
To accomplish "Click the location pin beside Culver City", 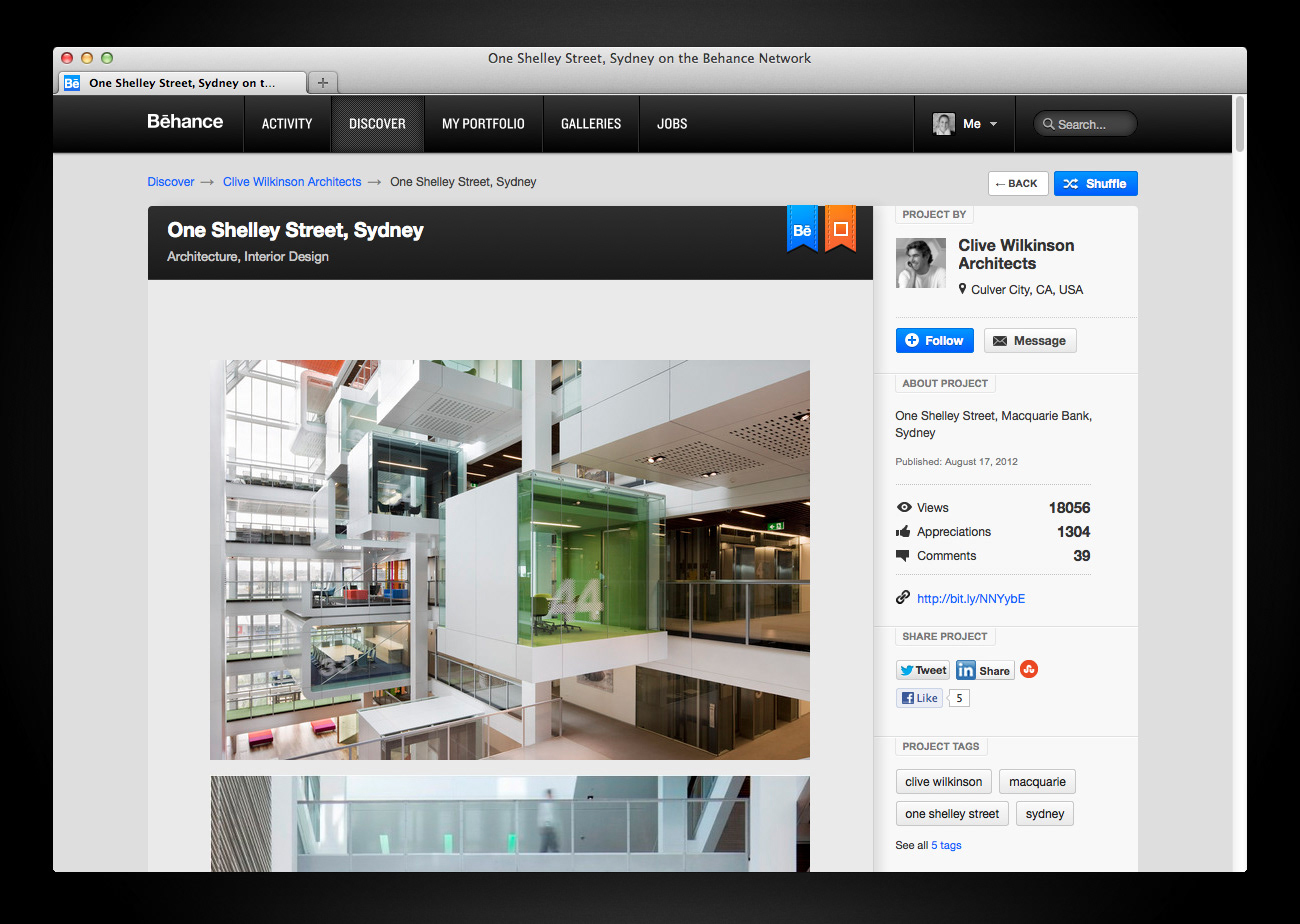I will (962, 289).
